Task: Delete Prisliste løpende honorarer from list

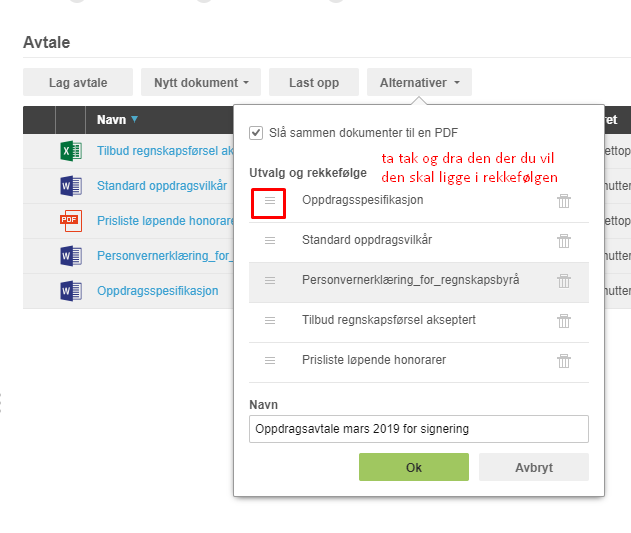Action: (564, 361)
